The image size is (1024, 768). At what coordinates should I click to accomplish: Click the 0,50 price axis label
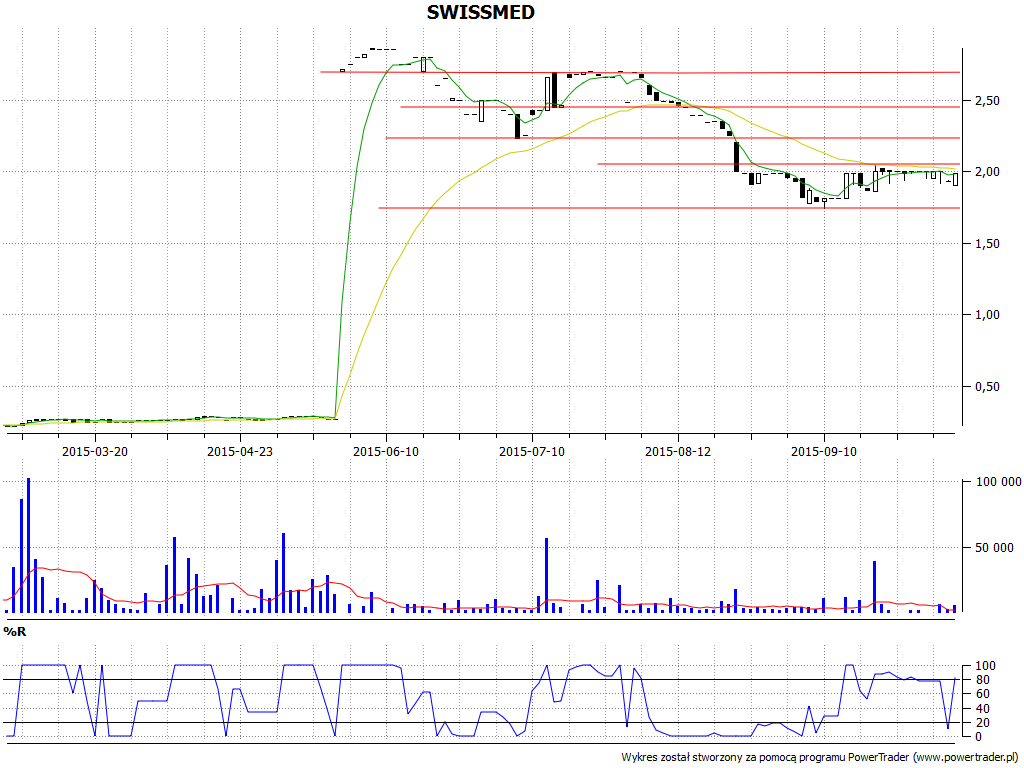pyautogui.click(x=987, y=387)
